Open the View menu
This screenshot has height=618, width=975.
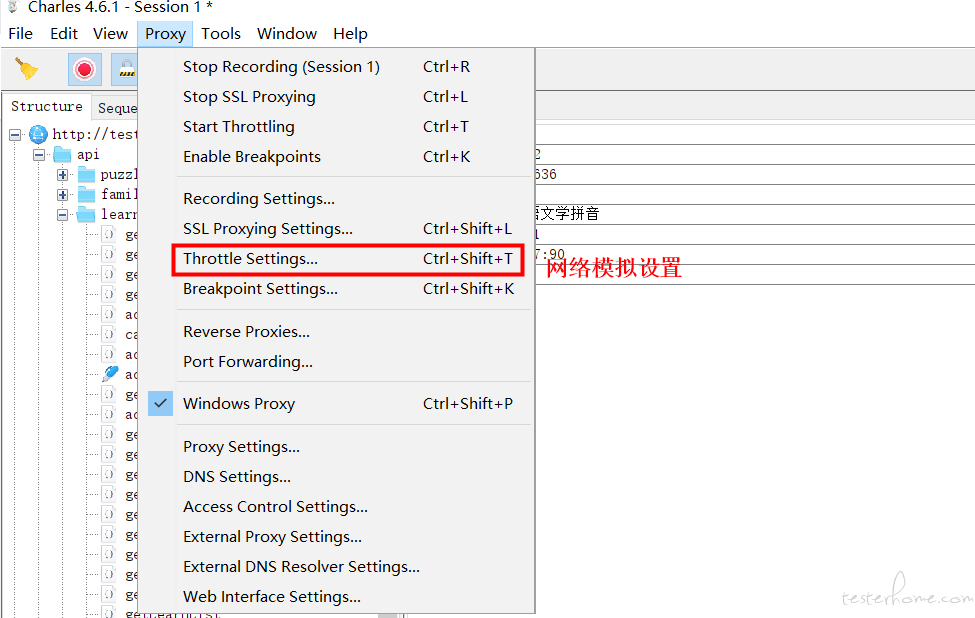coord(111,34)
